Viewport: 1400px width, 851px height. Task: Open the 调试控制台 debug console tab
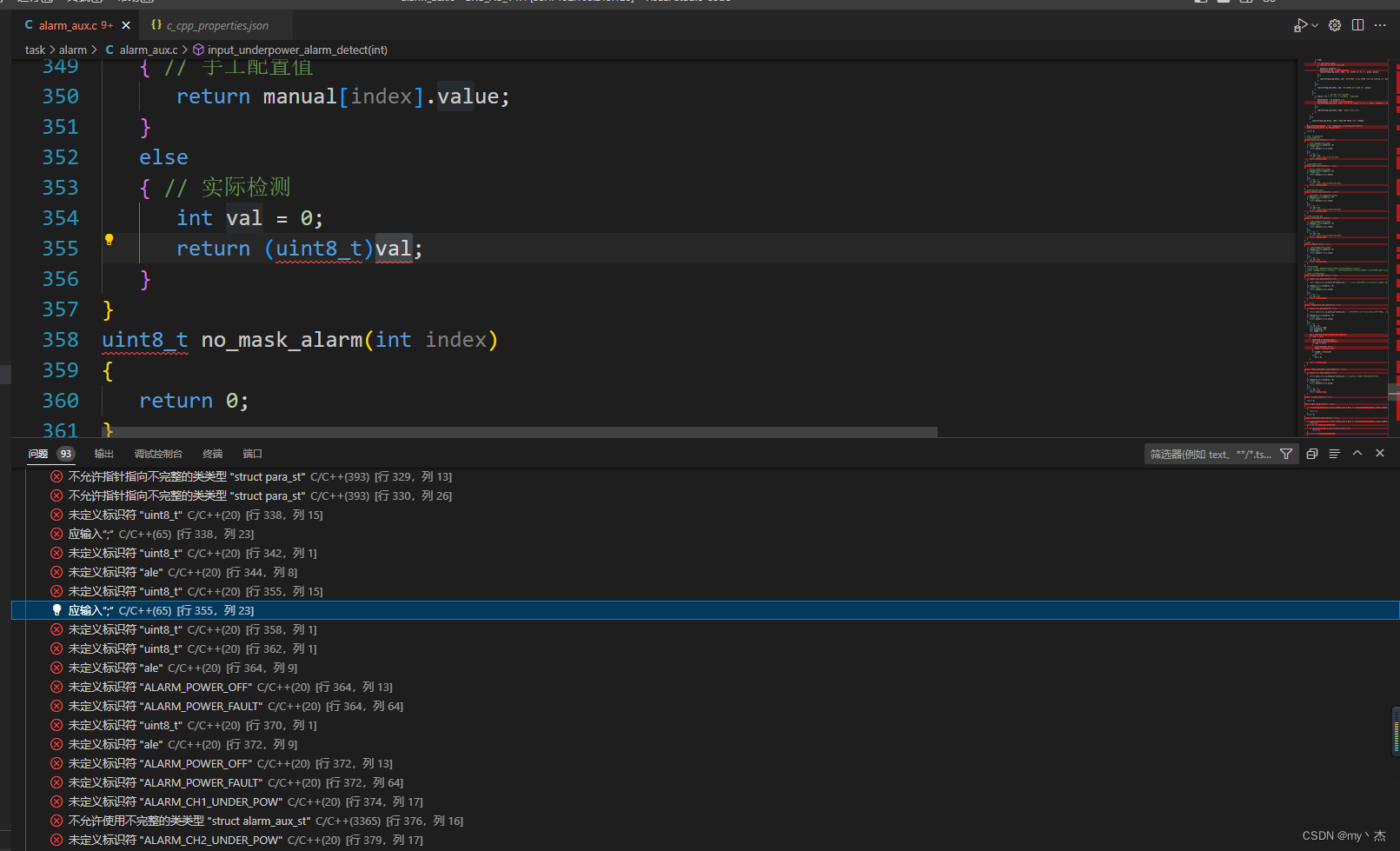[158, 454]
